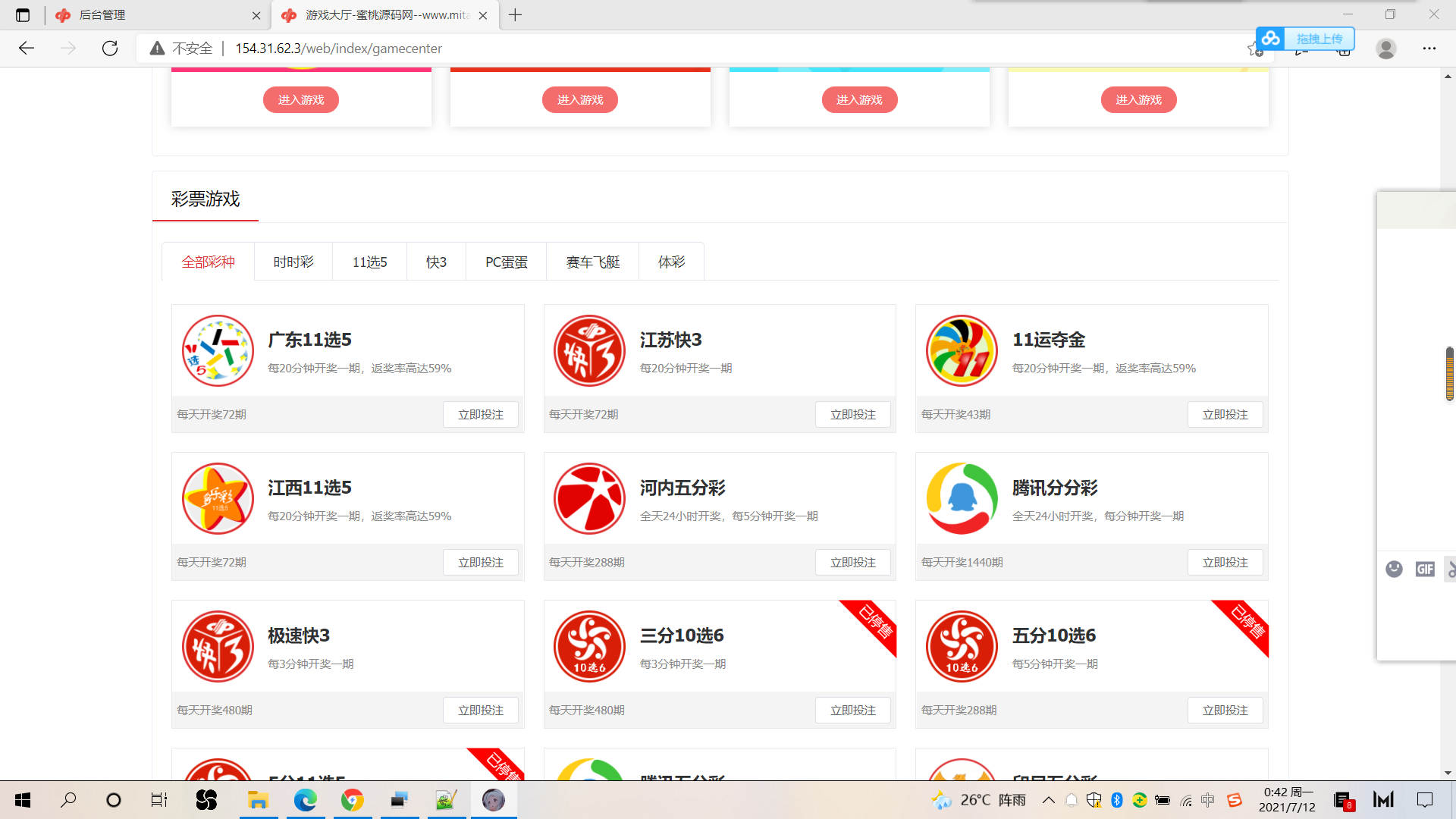Screen dimensions: 1456x819
Task: Click the 河内五分彩 red star icon
Action: click(589, 499)
